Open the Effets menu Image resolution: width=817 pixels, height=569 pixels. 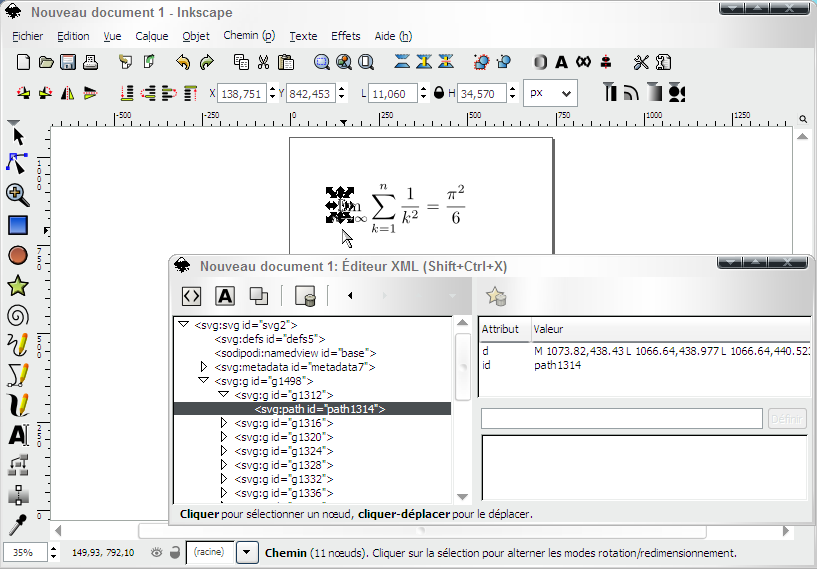[x=345, y=36]
